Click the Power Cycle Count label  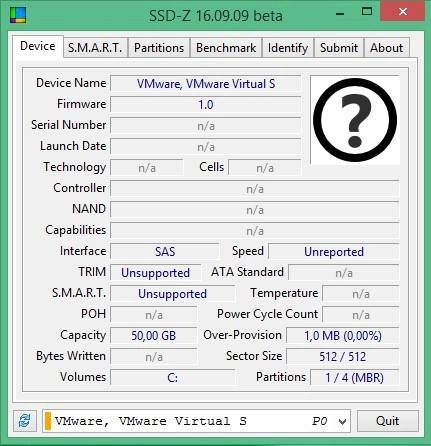[267, 314]
